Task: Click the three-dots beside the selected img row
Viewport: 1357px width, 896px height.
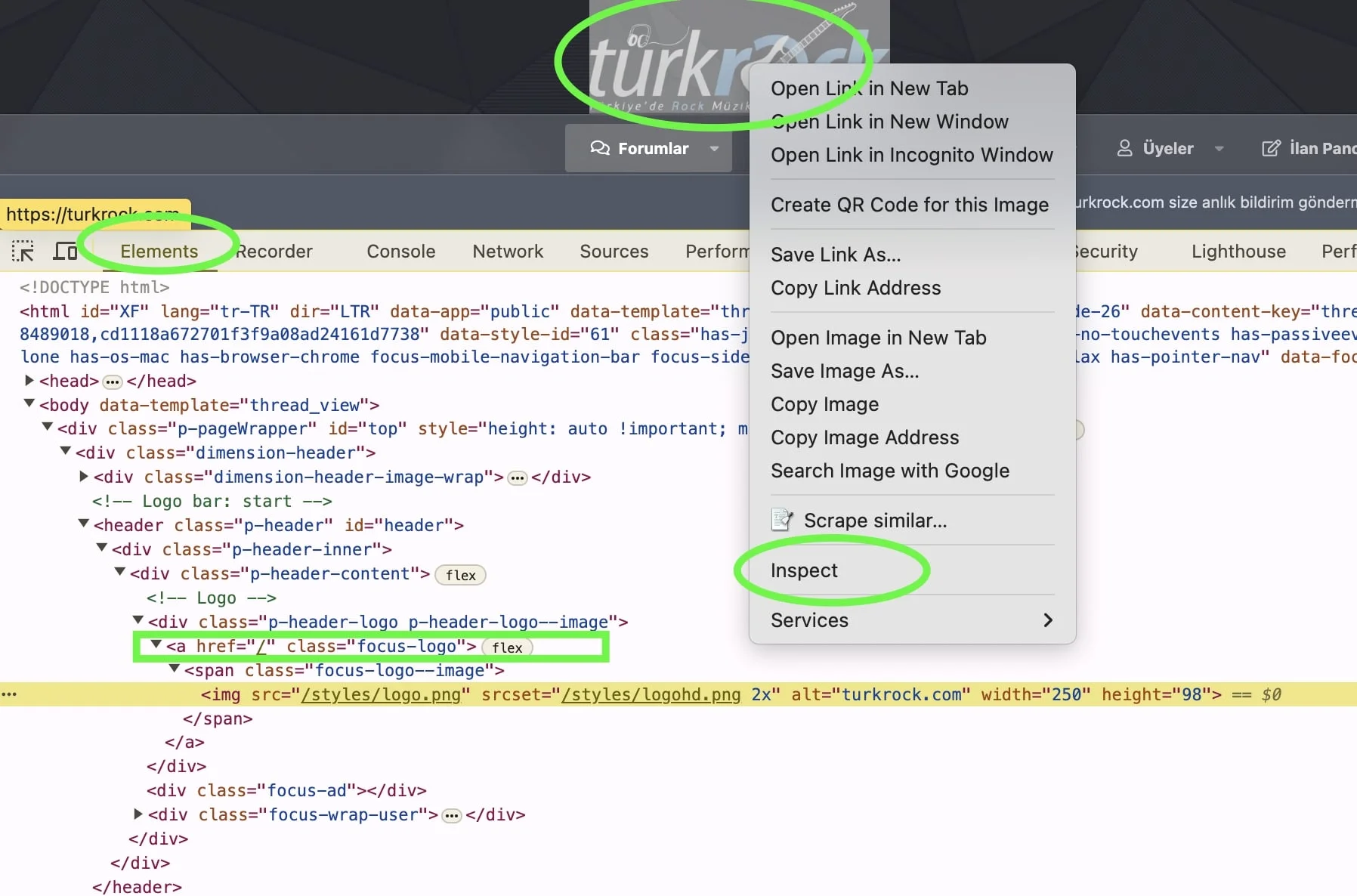Action: click(x=9, y=694)
